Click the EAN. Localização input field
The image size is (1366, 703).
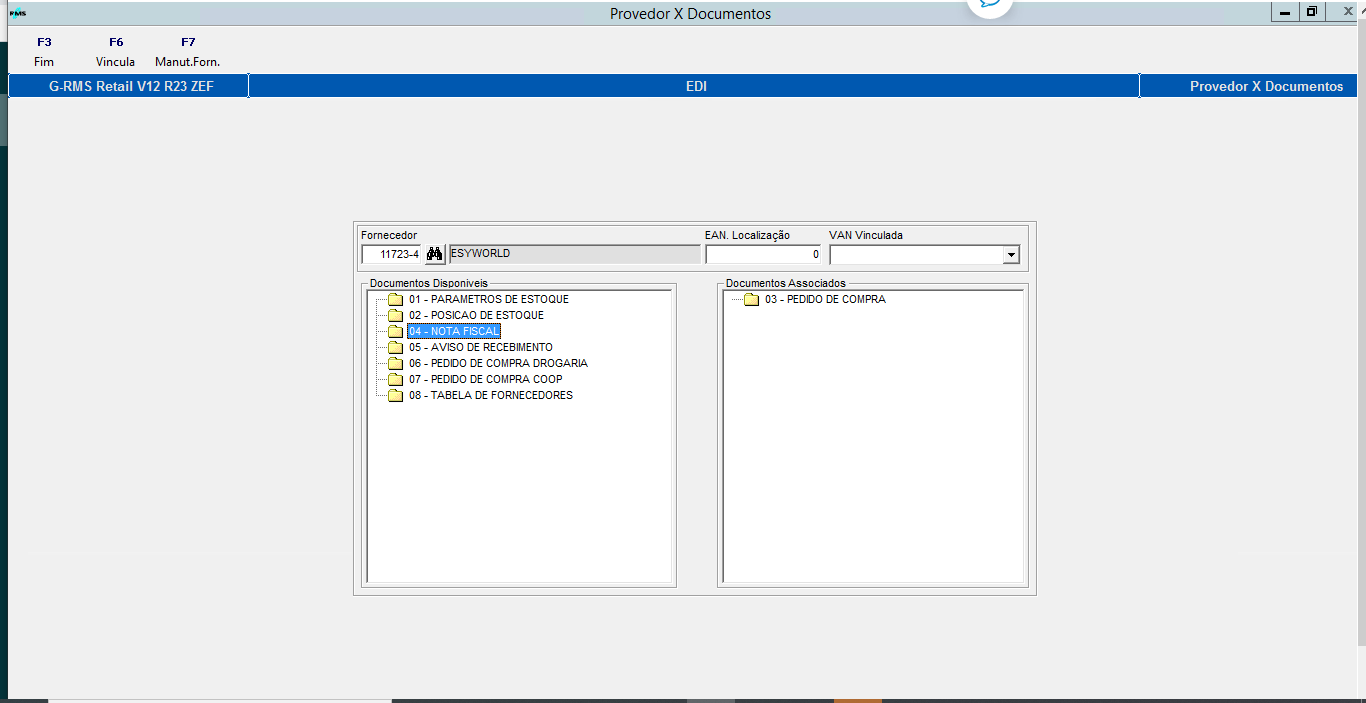click(763, 254)
